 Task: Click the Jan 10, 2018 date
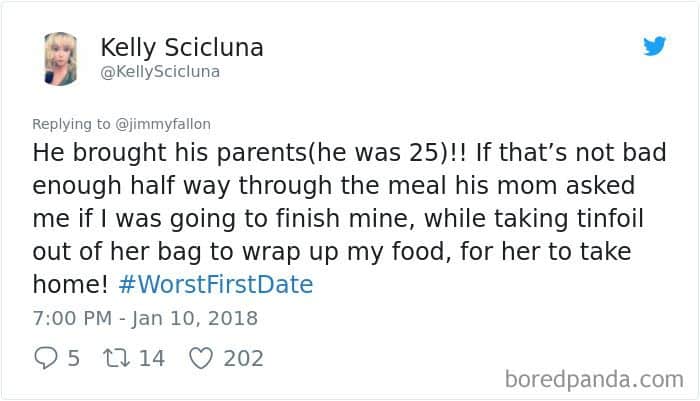[195, 319]
